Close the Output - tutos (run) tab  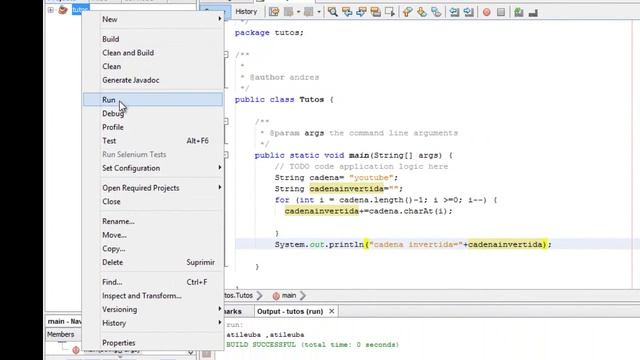pyautogui.click(x=332, y=311)
